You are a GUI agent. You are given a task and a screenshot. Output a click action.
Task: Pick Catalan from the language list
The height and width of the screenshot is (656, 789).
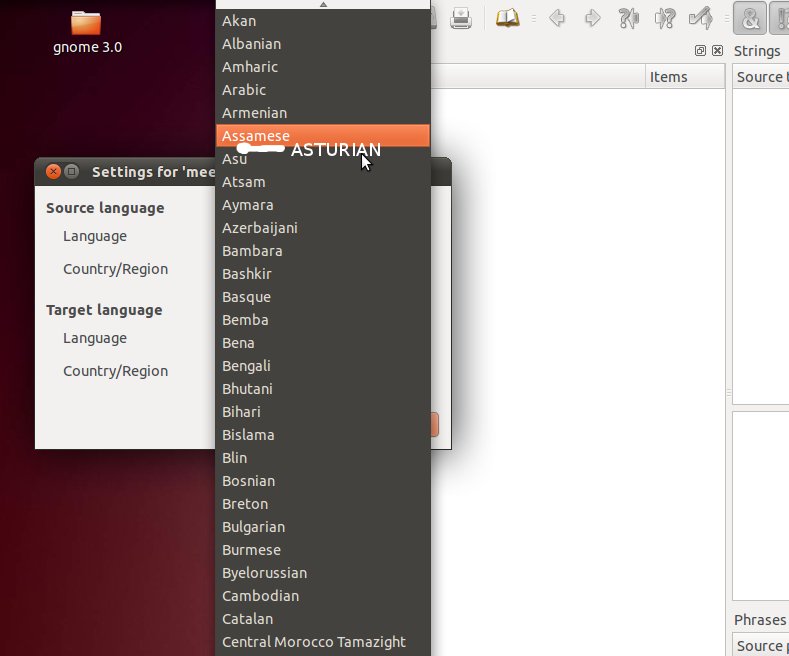247,619
